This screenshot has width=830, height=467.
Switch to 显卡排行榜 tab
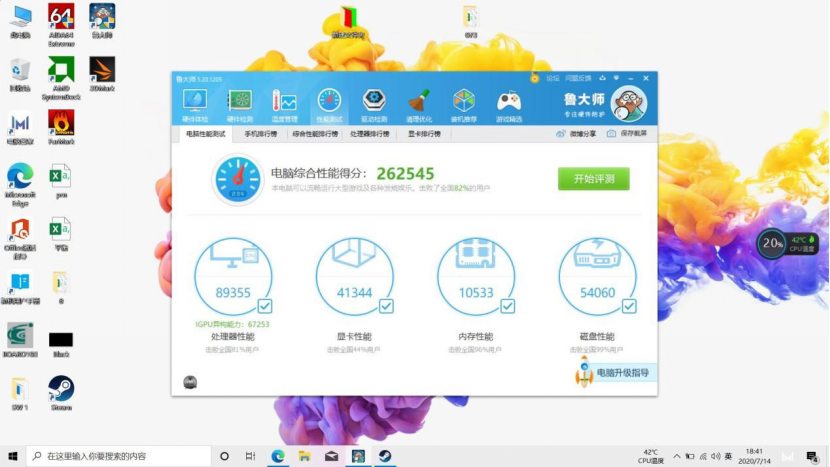(425, 133)
